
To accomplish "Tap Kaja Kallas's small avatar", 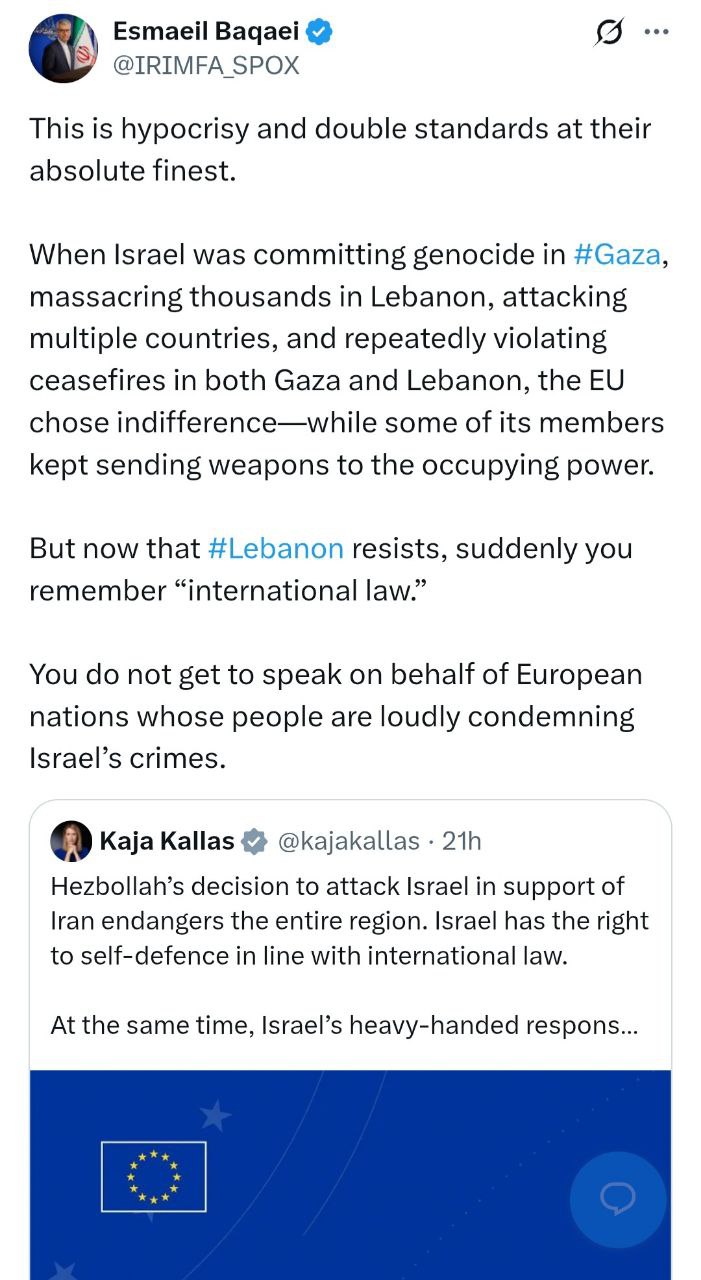I will 71,841.
